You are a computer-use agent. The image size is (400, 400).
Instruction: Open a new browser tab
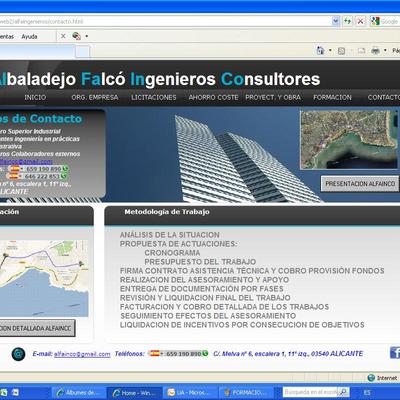(x=83, y=52)
